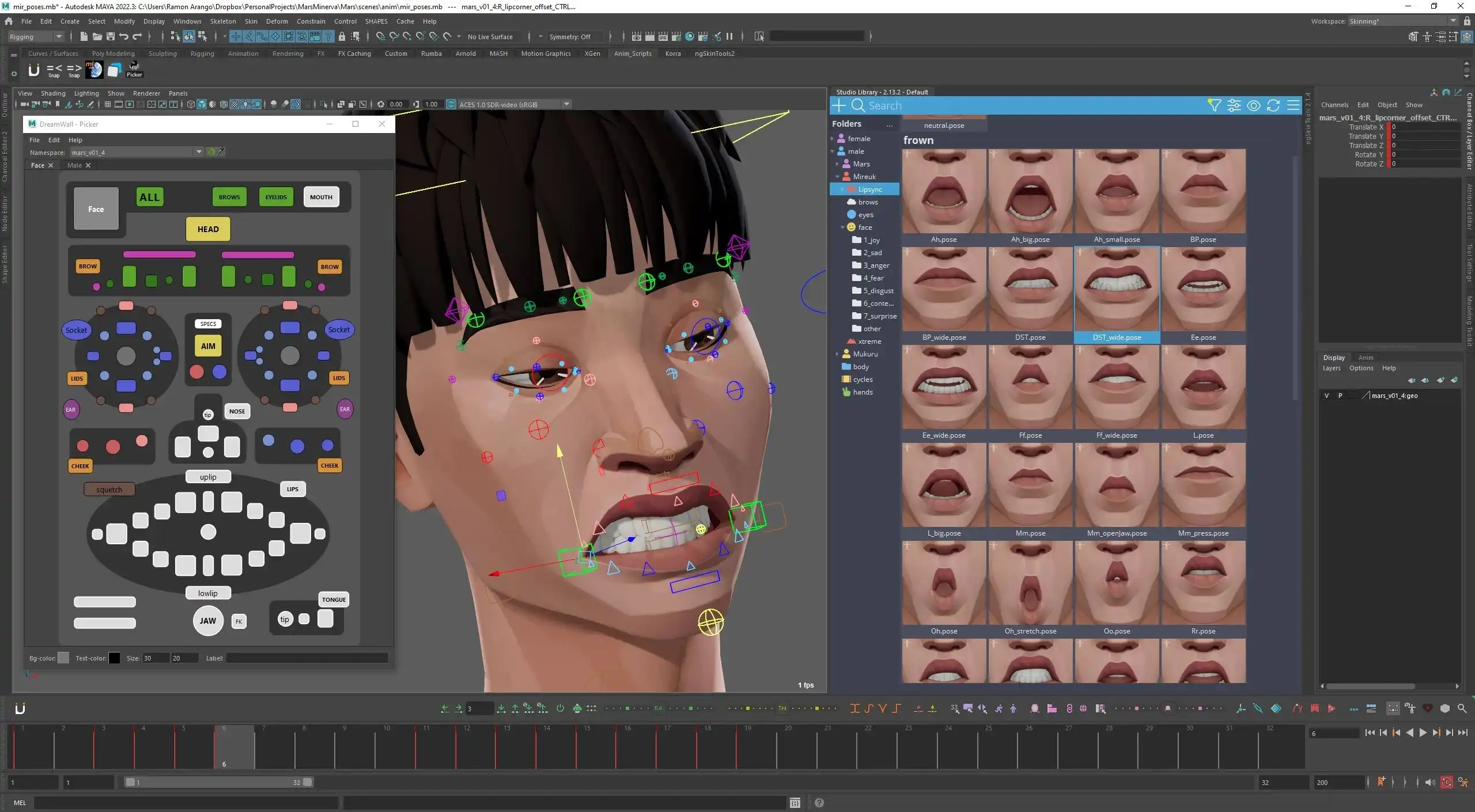This screenshot has height=812, width=1475.
Task: Open the Rigging menu set dropdown
Action: (36, 37)
